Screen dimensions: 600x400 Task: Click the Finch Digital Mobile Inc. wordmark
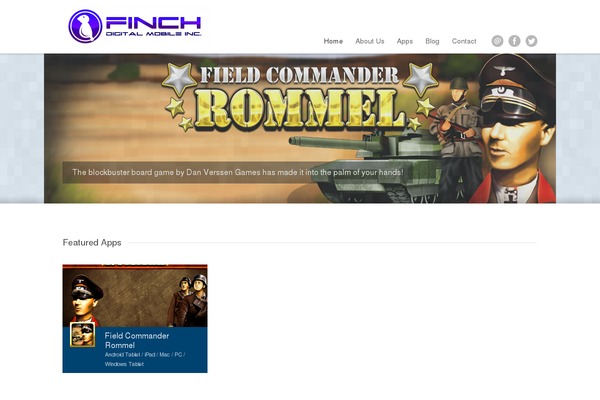point(153,26)
